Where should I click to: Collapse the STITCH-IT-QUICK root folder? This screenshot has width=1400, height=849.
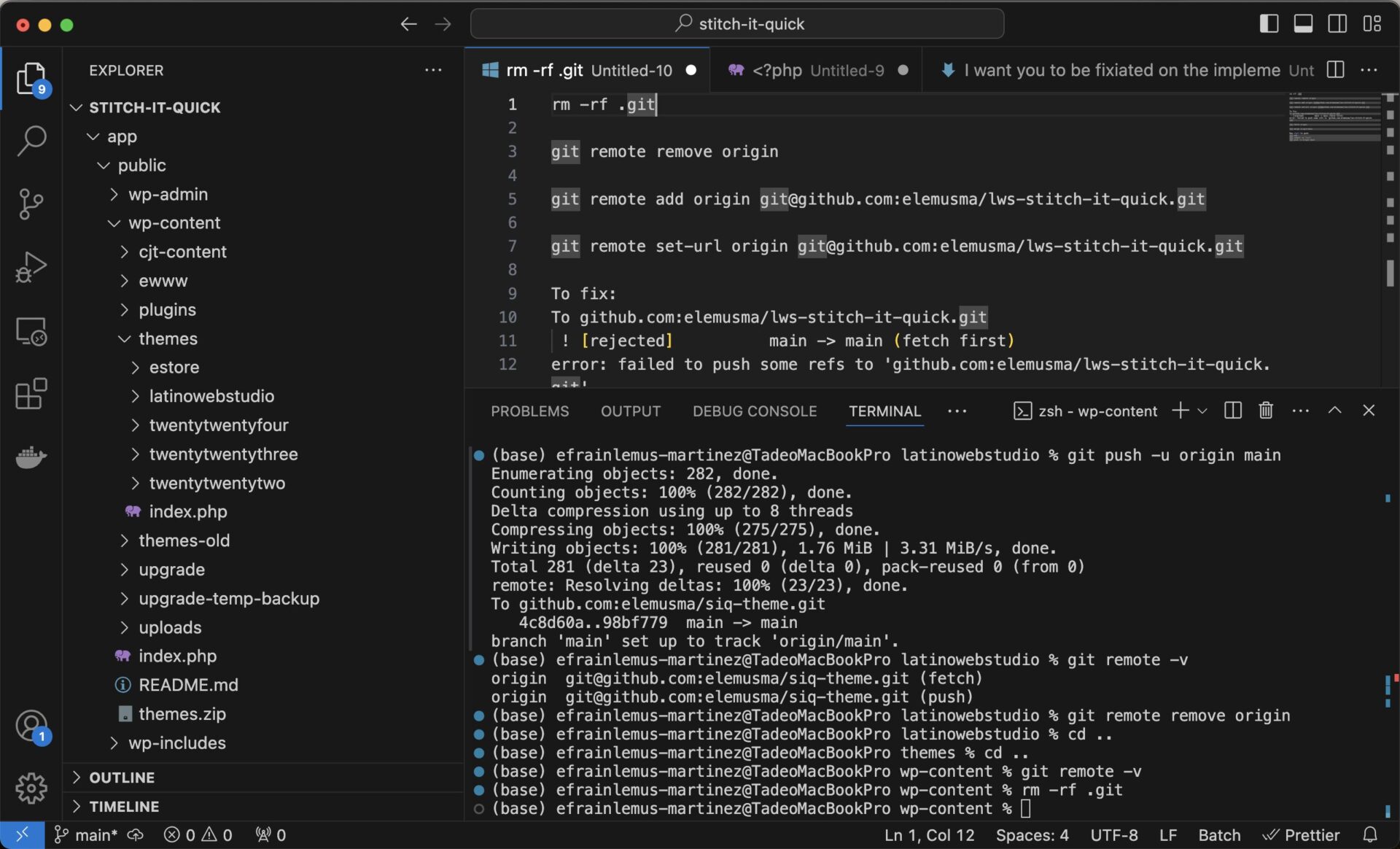262,107
